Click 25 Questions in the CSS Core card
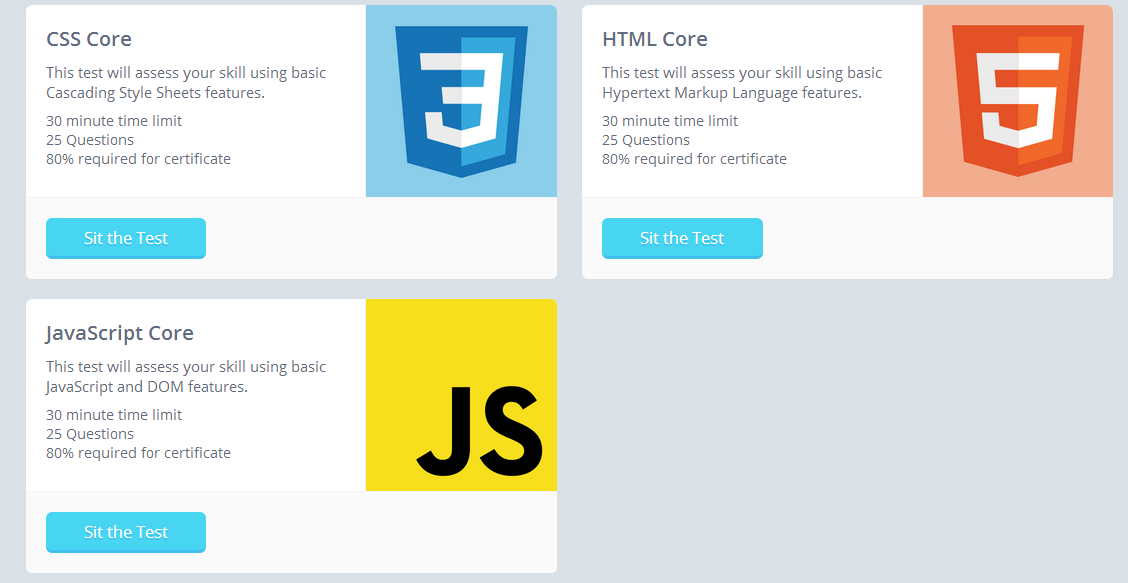1128x583 pixels. tap(90, 140)
